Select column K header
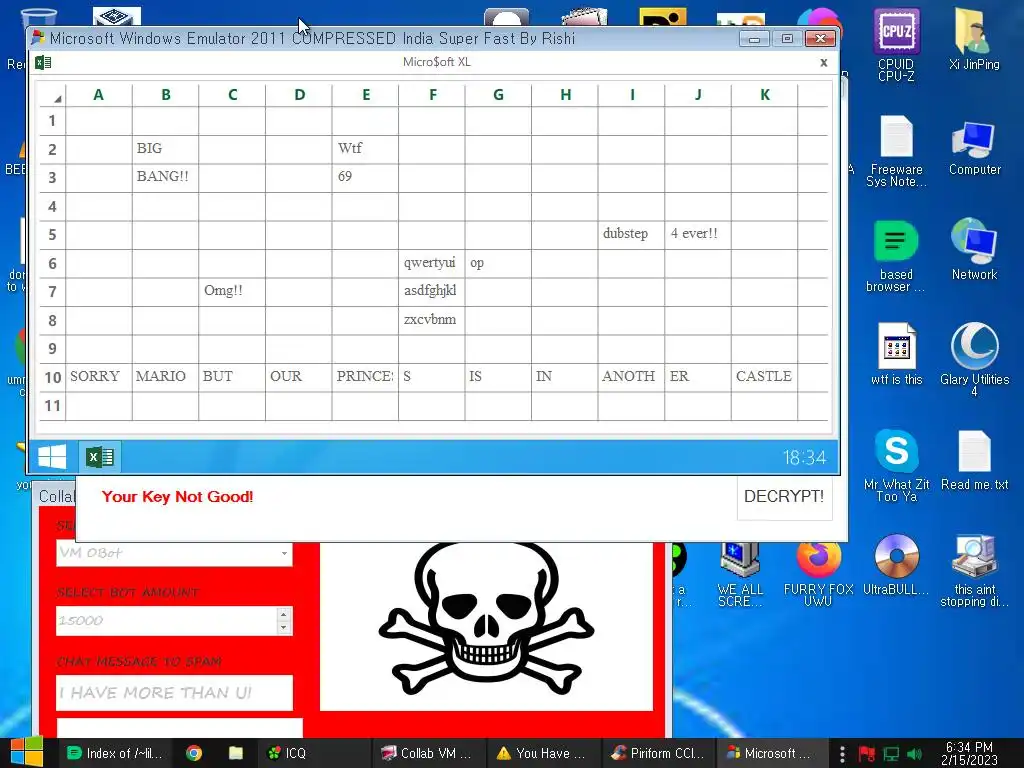 pos(765,95)
